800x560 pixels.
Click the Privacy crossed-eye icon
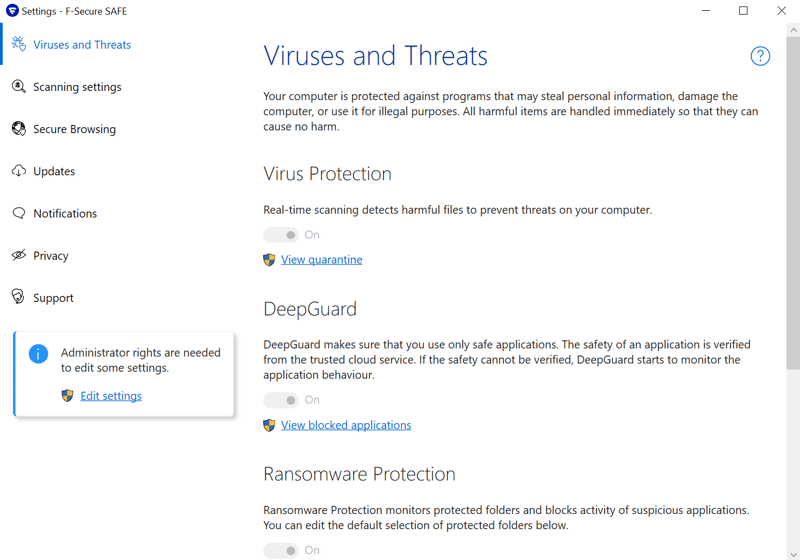pos(19,255)
